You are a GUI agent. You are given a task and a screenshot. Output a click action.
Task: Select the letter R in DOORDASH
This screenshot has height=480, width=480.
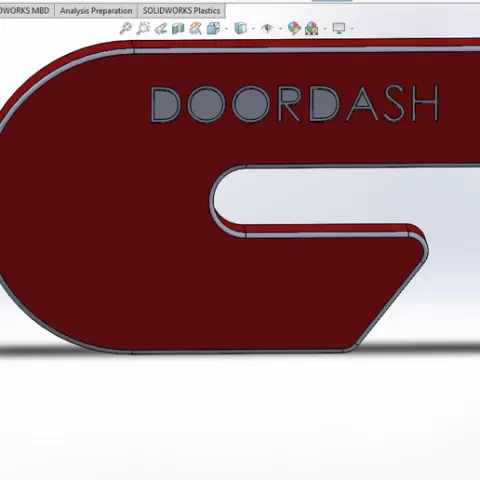click(x=290, y=104)
